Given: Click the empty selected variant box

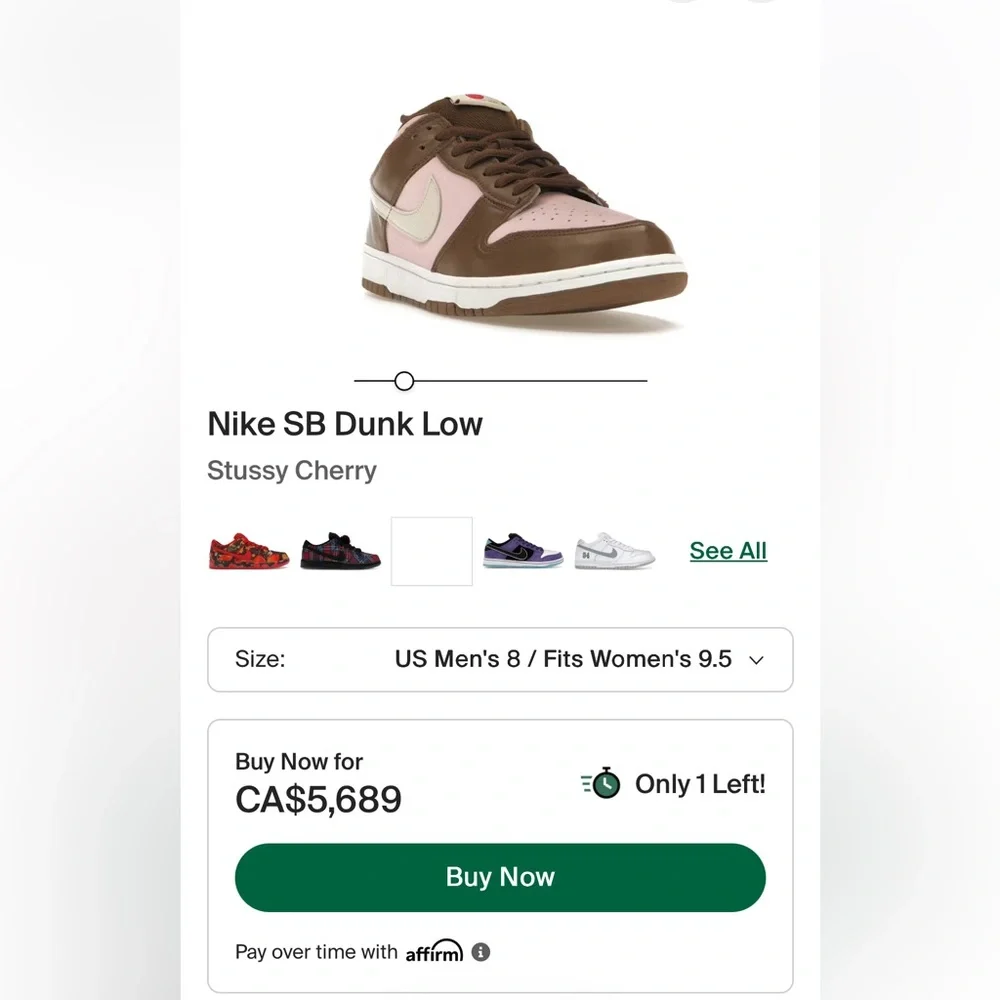Looking at the screenshot, I should [x=431, y=551].
